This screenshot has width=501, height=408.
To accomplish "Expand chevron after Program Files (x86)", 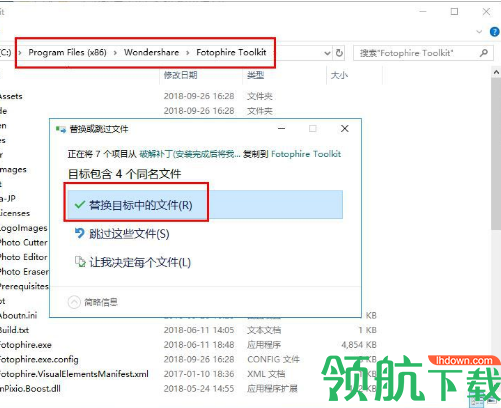I will [115, 53].
